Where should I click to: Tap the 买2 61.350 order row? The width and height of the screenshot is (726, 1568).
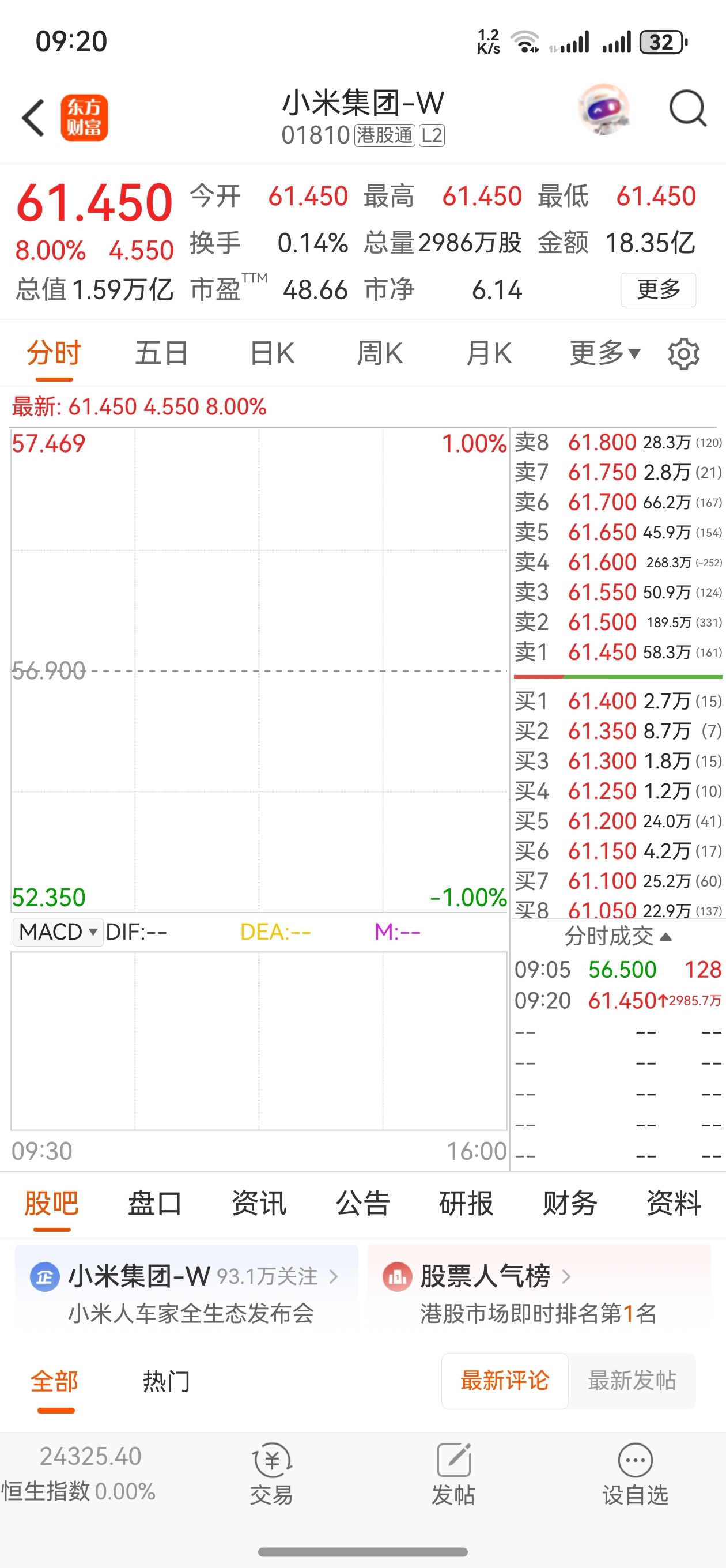(618, 731)
